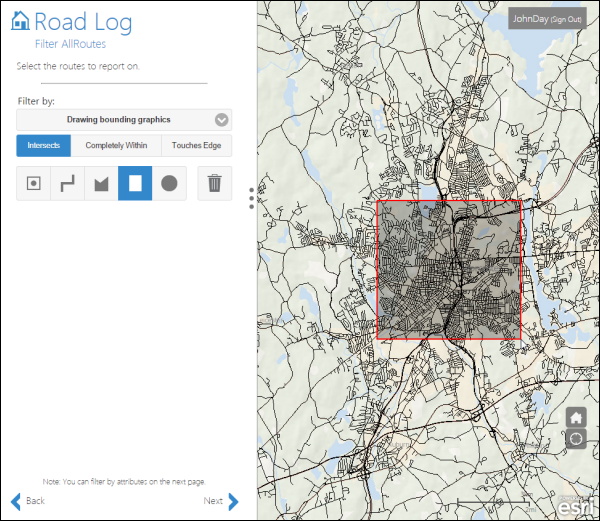Collapse side panel using three-dot handle
Viewport: 600px width, 521px height.
(x=251, y=198)
